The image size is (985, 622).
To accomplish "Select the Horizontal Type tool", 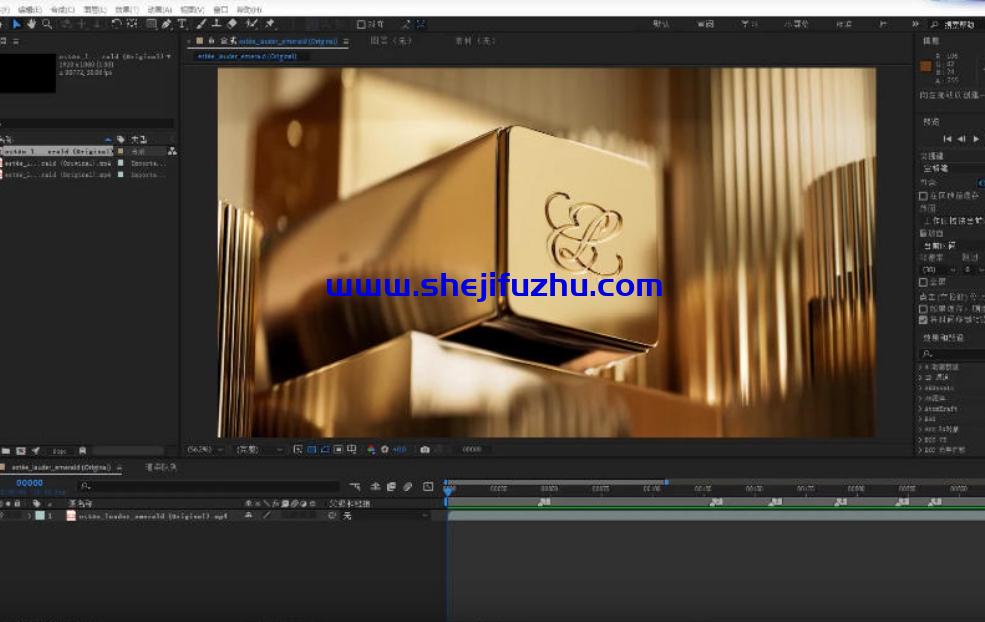I will [x=181, y=24].
